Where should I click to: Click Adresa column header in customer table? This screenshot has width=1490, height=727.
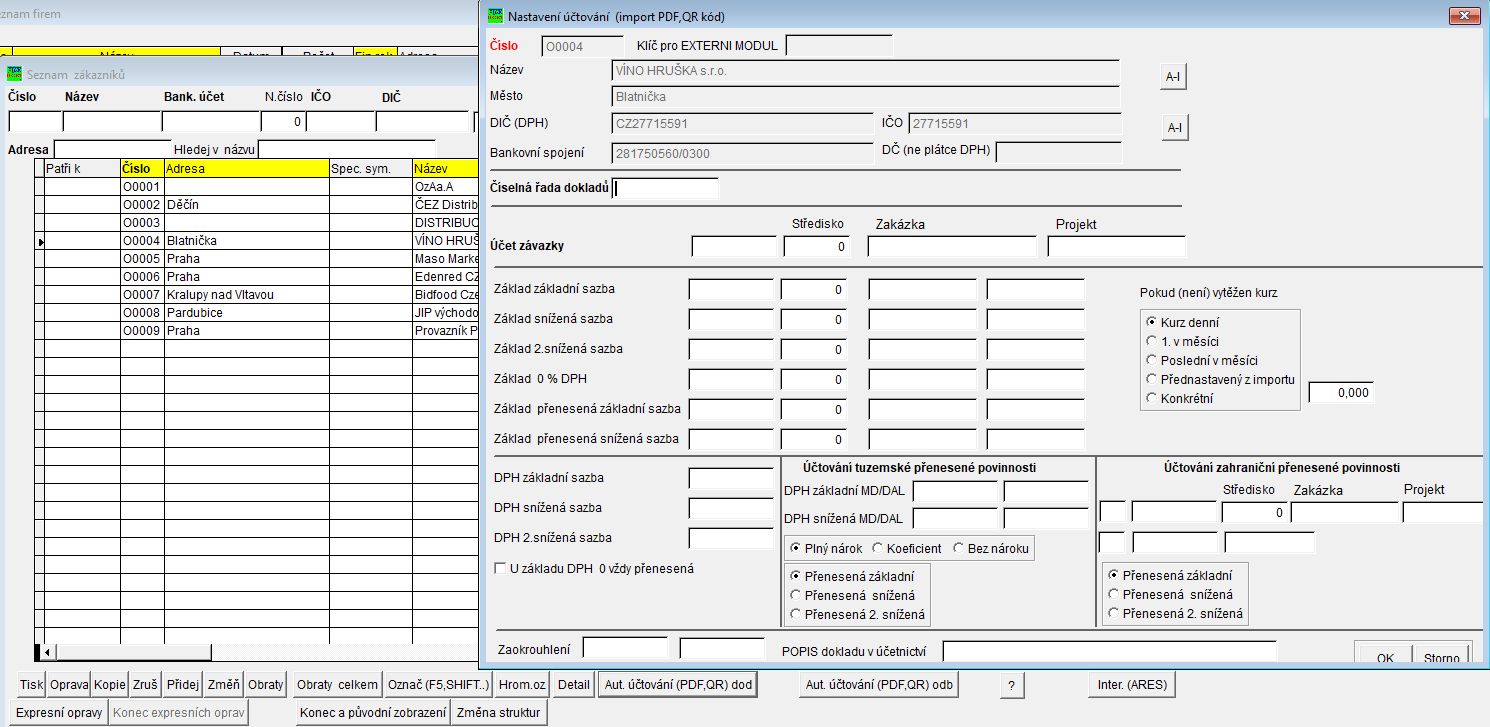click(x=246, y=169)
